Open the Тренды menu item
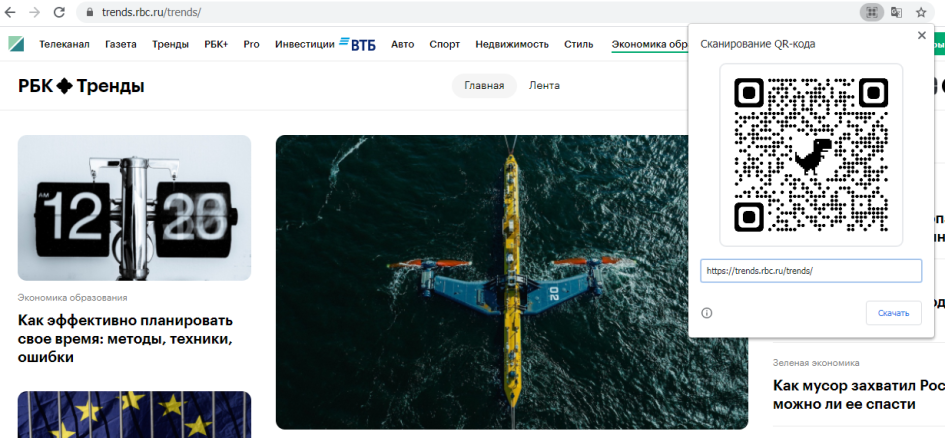 click(170, 44)
